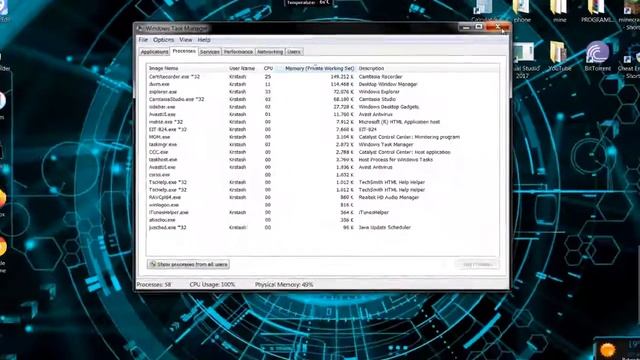640x360 pixels.
Task: Switch to the Applications tab
Action: click(x=154, y=52)
